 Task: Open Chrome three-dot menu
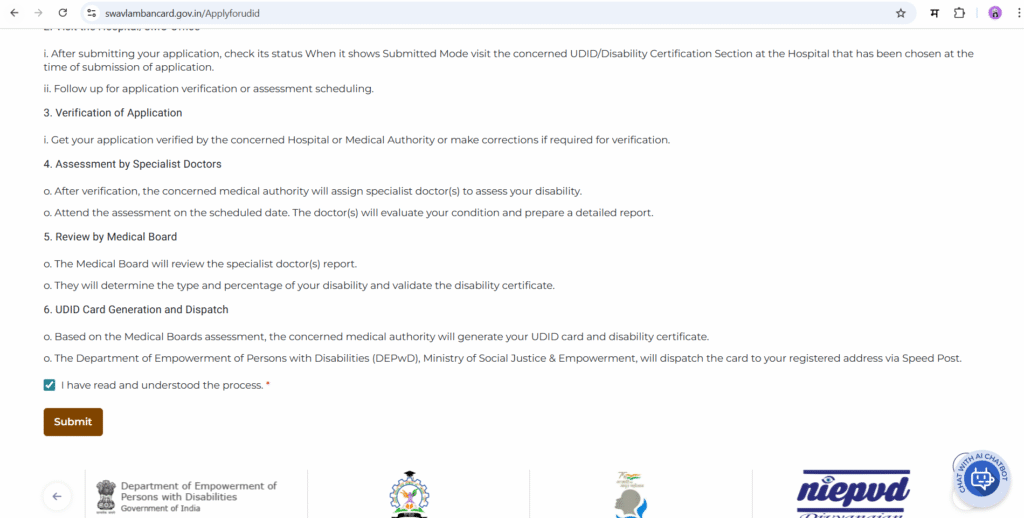[1015, 13]
